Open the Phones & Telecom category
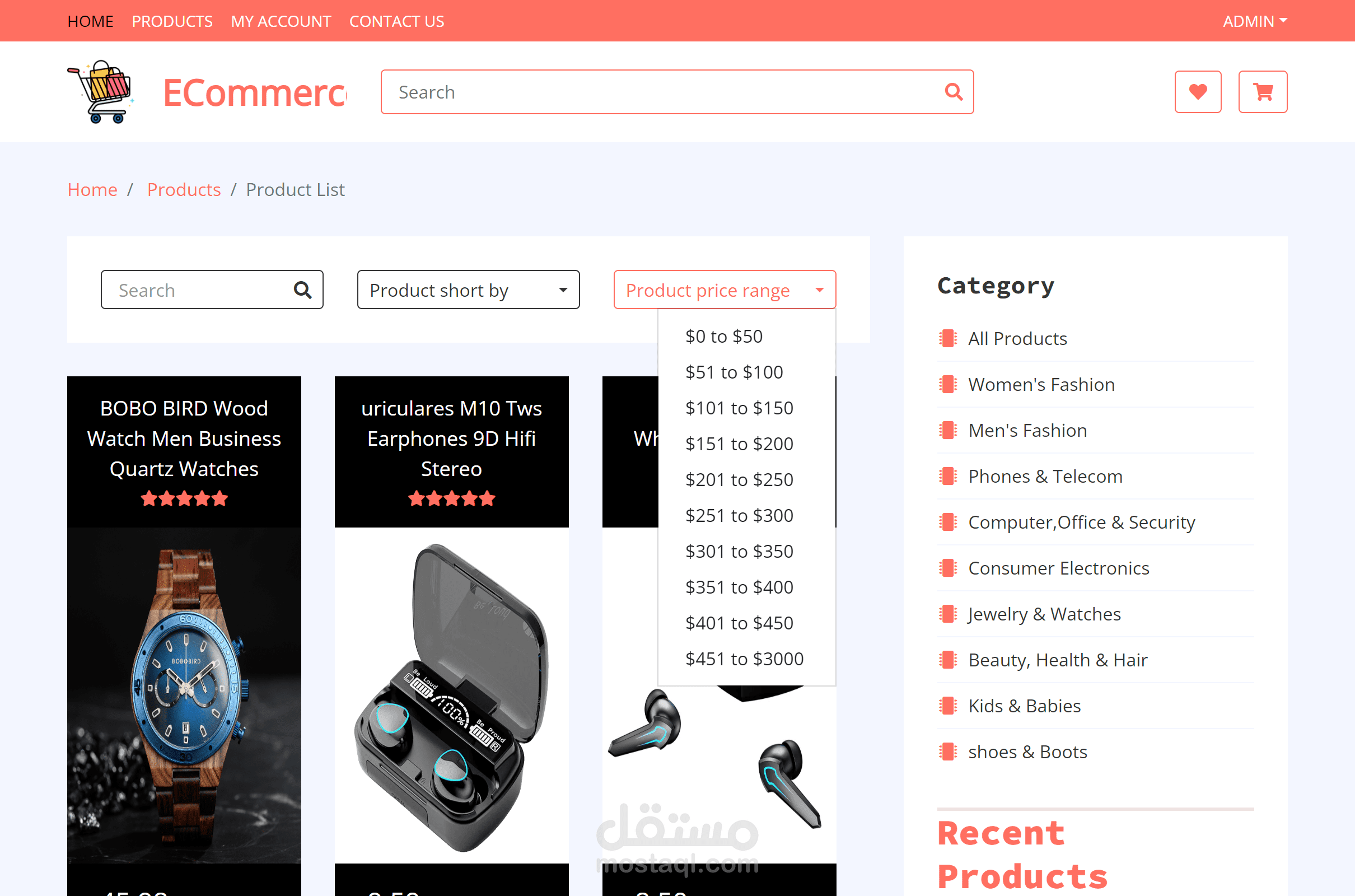 click(x=1045, y=476)
